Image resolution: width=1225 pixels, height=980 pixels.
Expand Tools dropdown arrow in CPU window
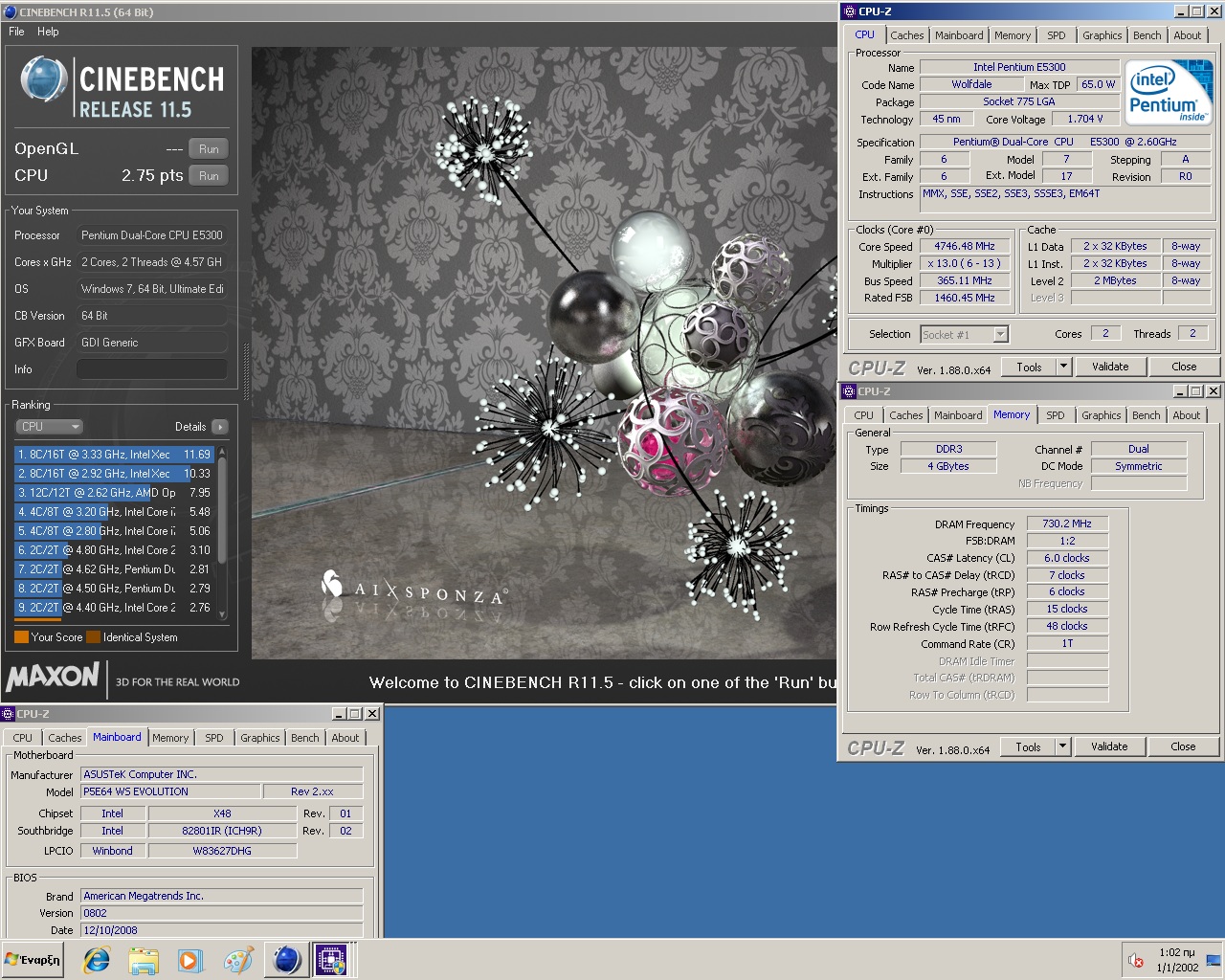pyautogui.click(x=1062, y=367)
